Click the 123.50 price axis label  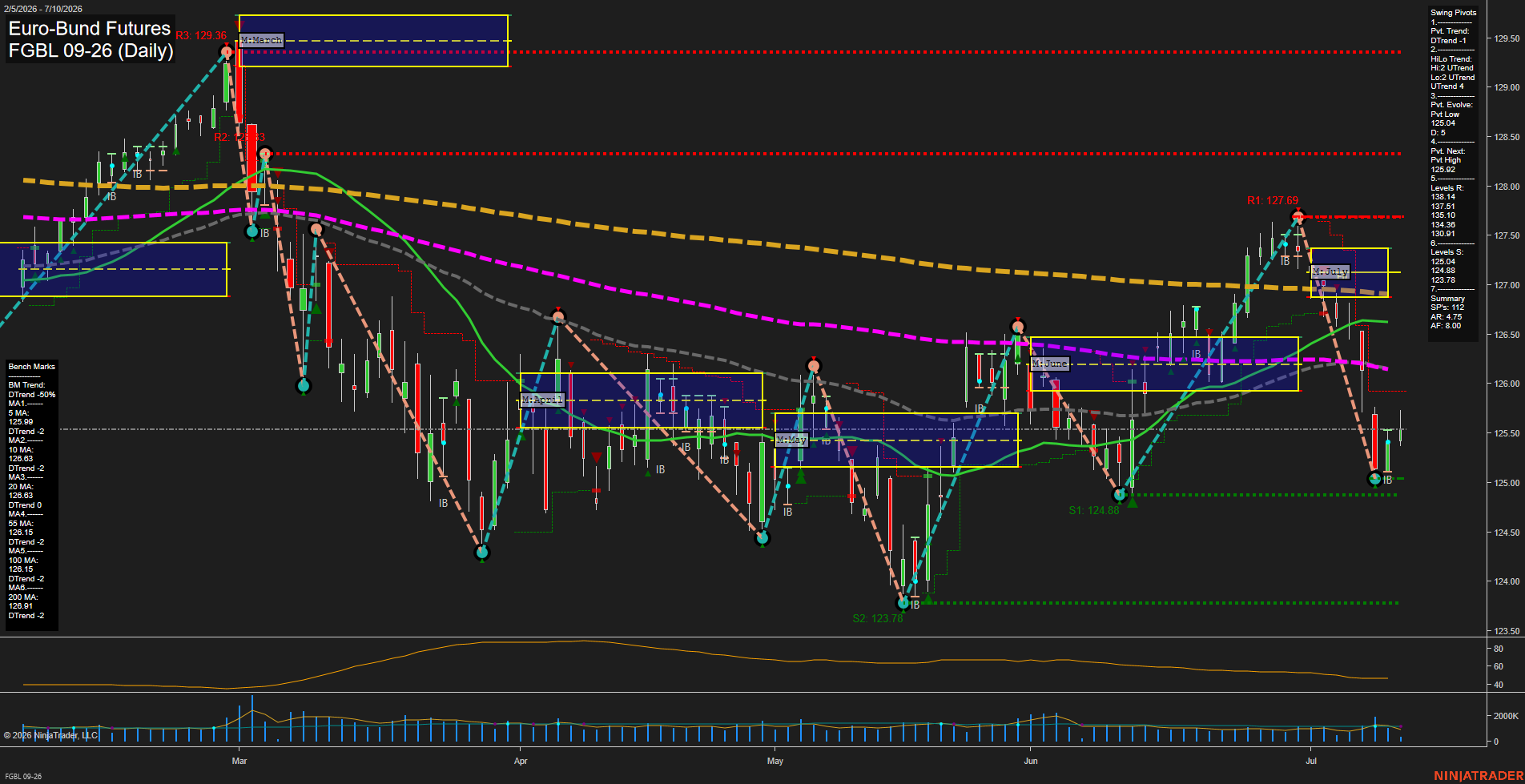1508,631
